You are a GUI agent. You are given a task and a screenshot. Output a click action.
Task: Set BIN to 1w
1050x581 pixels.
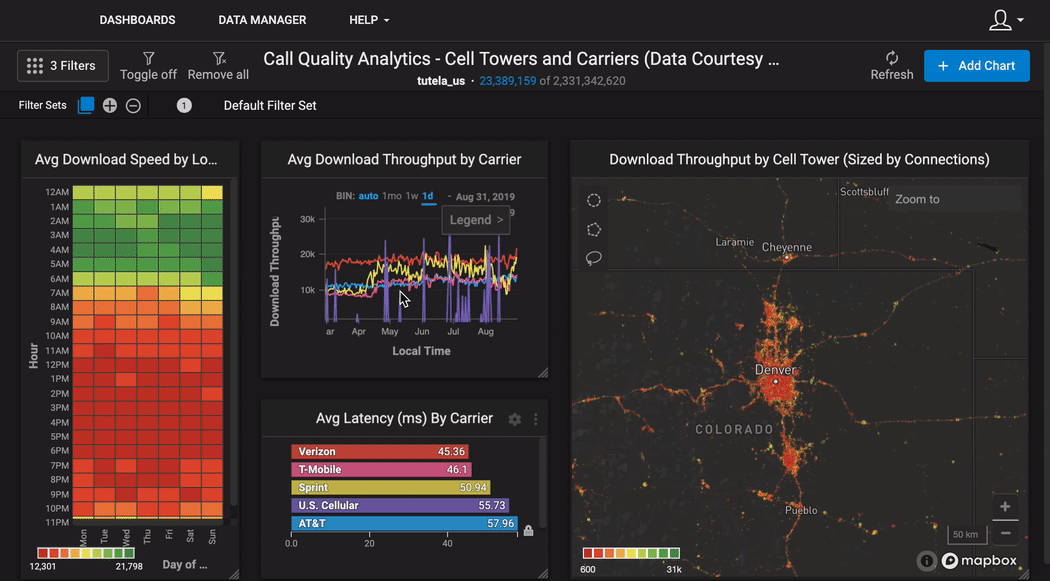(412, 196)
